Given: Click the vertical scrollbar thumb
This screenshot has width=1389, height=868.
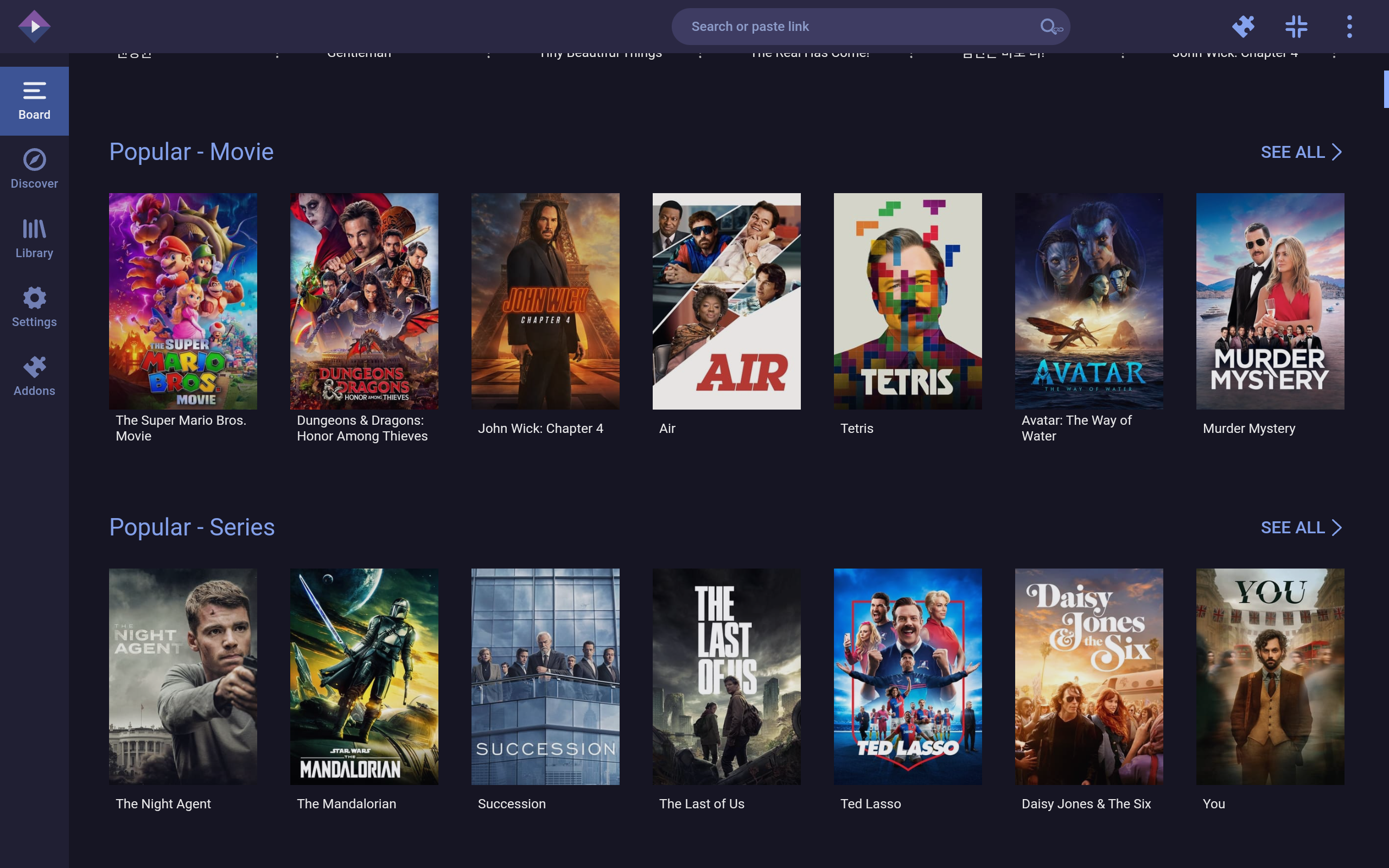Looking at the screenshot, I should [x=1386, y=89].
